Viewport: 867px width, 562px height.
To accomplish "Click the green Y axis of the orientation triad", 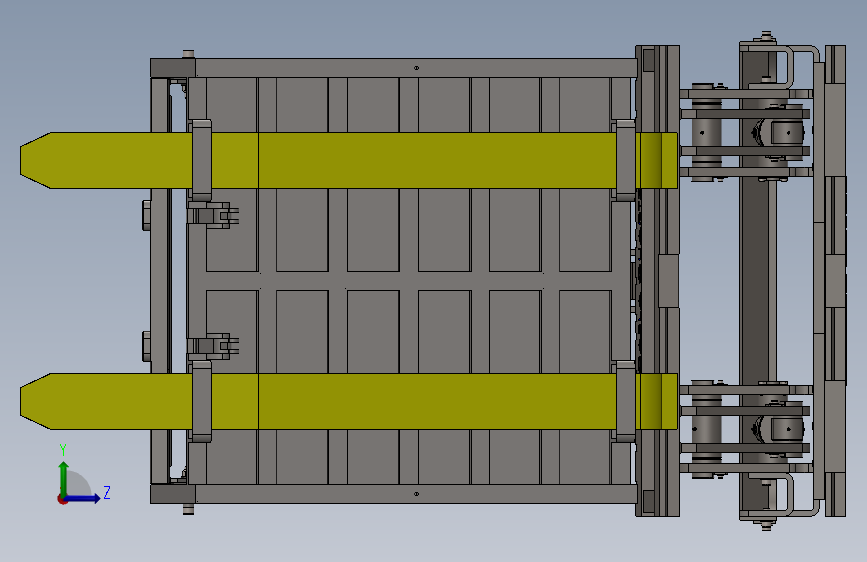I will tap(64, 479).
